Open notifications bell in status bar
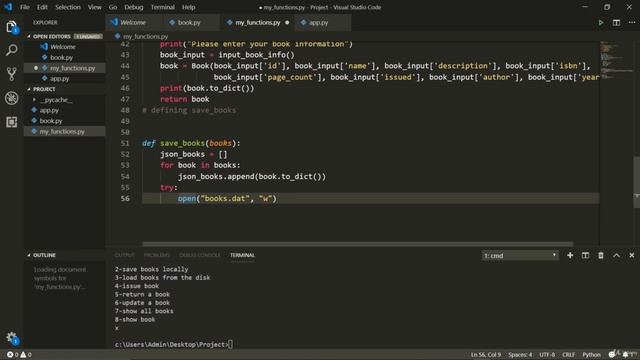Image resolution: width=640 pixels, height=360 pixels. (x=625, y=355)
